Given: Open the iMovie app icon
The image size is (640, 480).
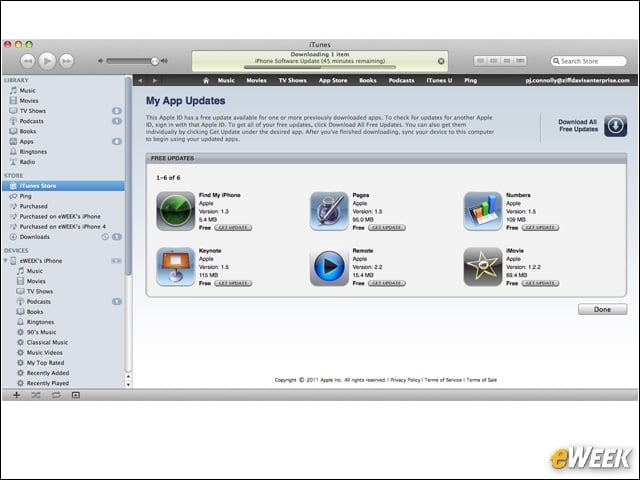Looking at the screenshot, I should [x=482, y=267].
